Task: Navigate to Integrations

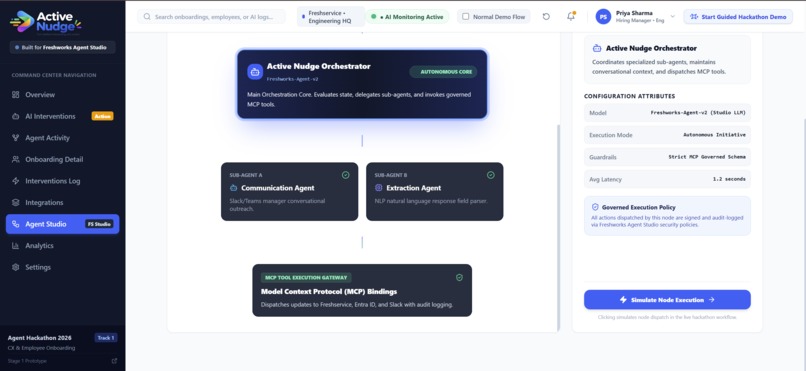Action: point(62,202)
